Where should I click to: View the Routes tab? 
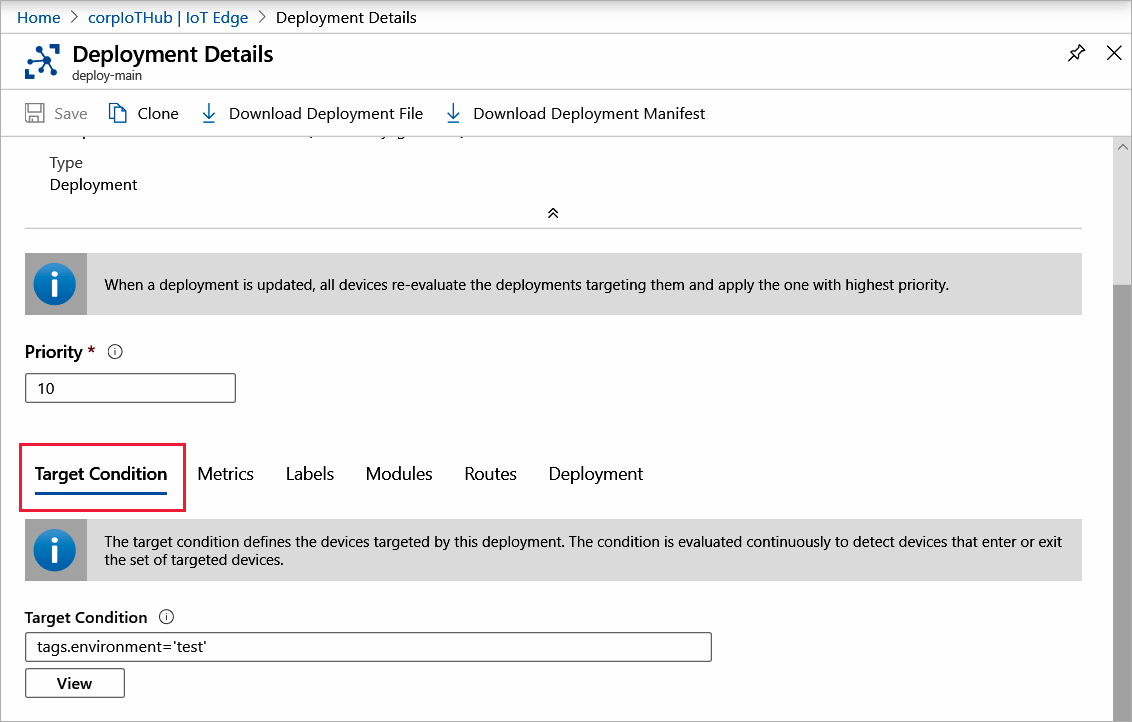(490, 473)
